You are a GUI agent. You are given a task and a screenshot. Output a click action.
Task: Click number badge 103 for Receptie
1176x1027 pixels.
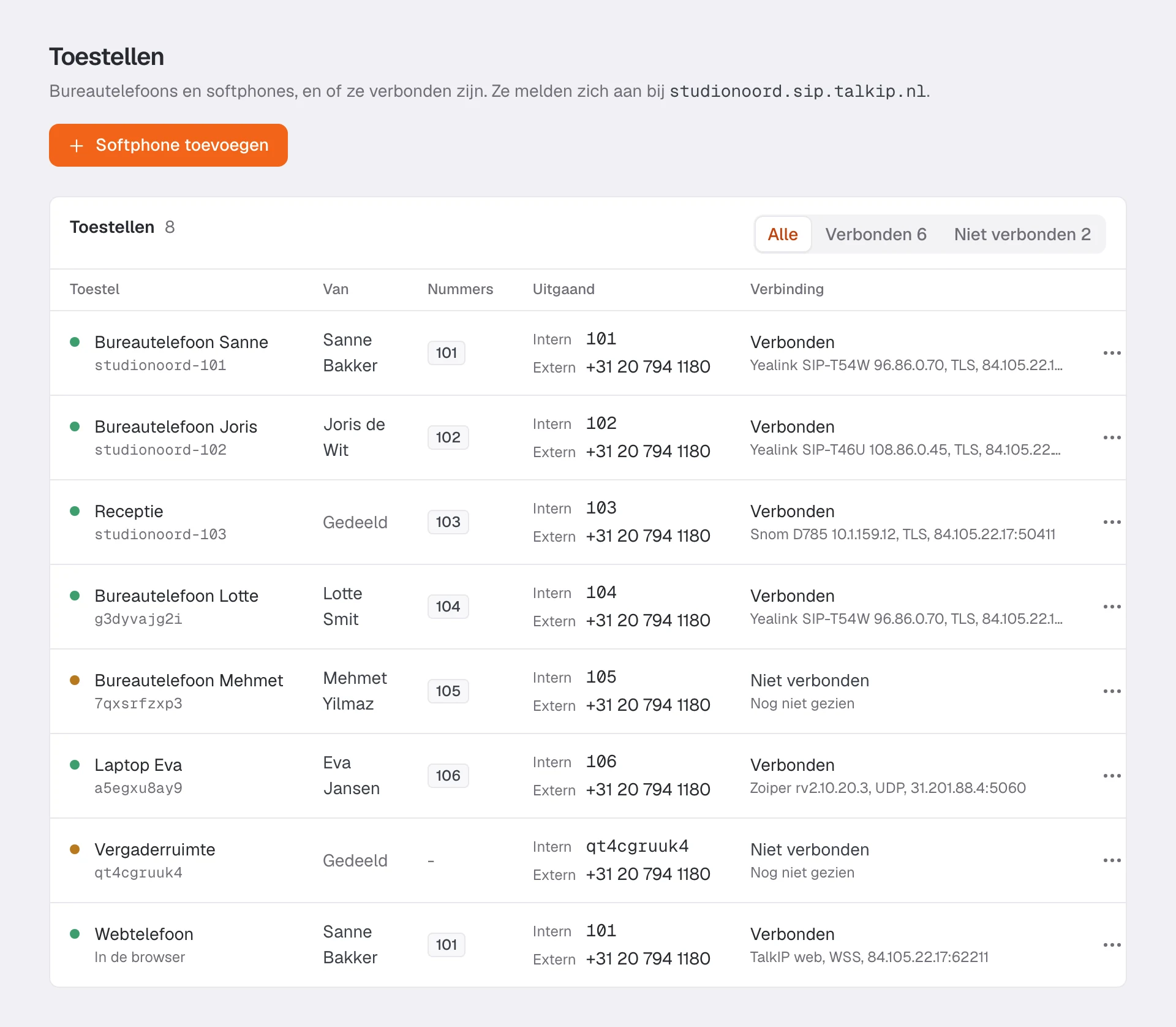tap(448, 522)
